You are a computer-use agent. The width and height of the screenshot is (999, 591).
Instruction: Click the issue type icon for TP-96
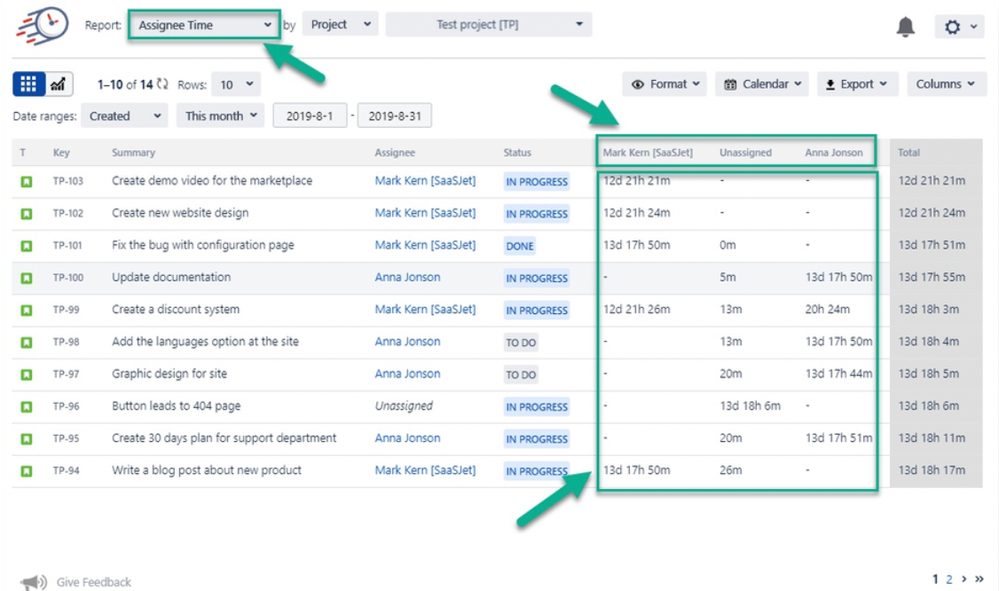(x=26, y=407)
